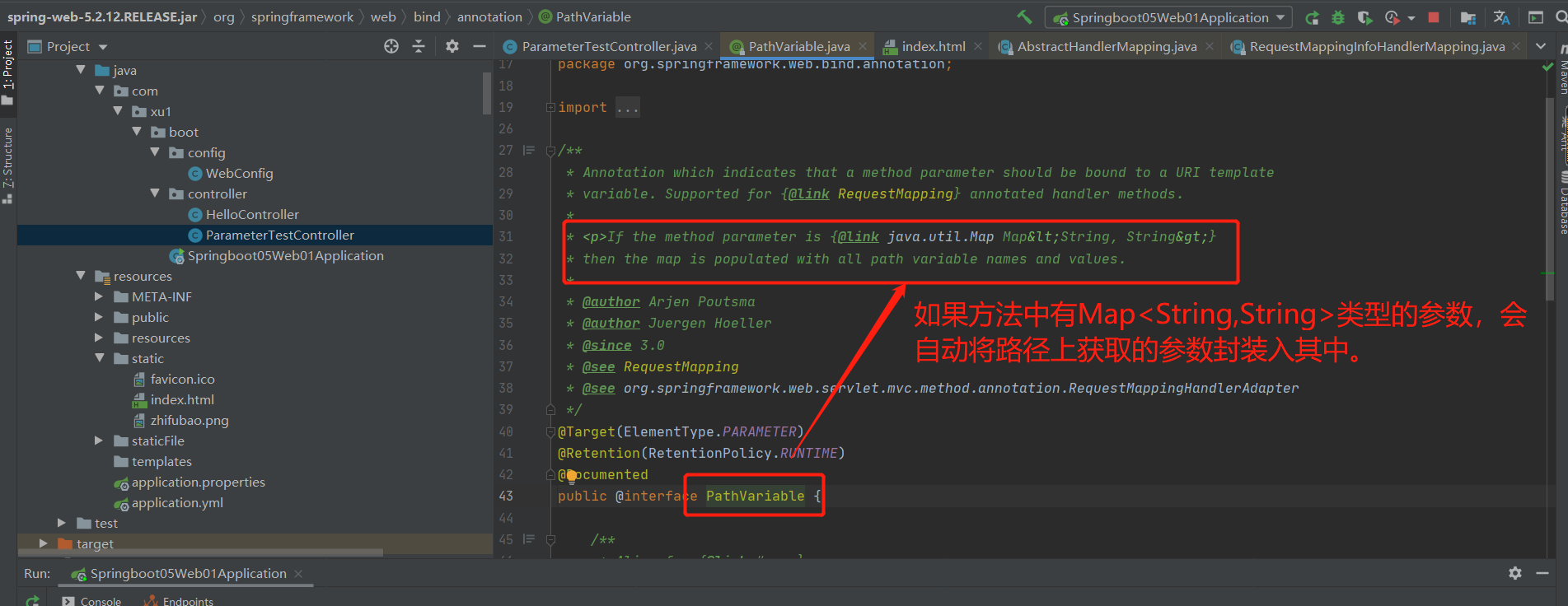1568x606 pixels.
Task: Click the 'springframework' breadcrumb
Action: (x=302, y=16)
